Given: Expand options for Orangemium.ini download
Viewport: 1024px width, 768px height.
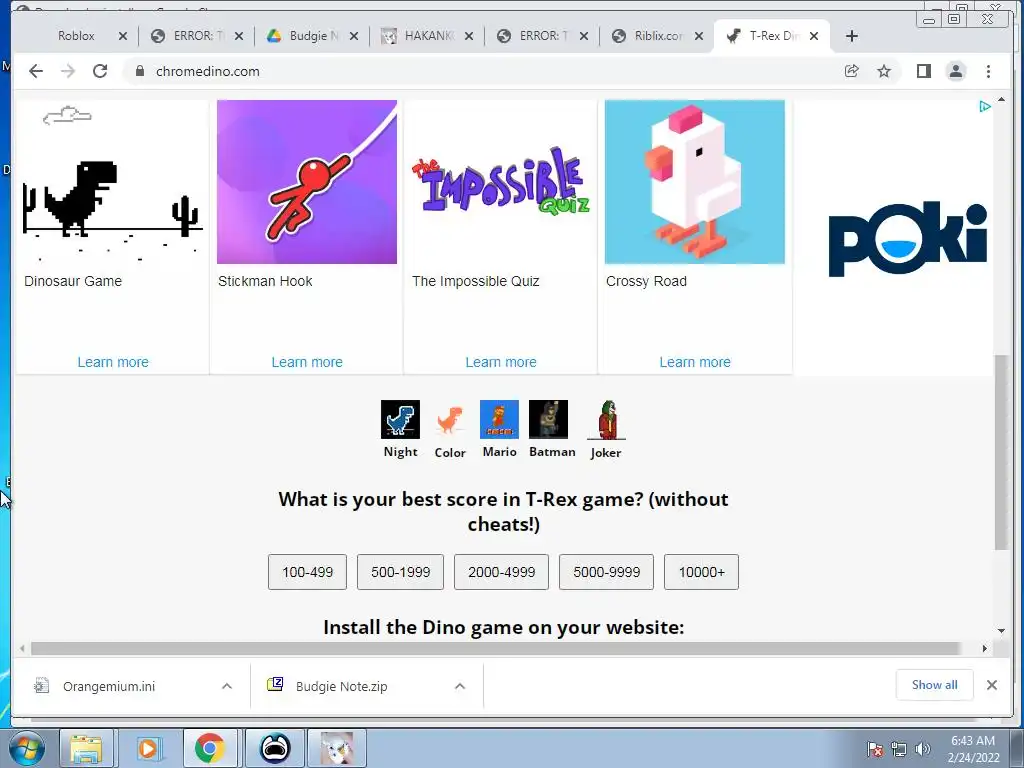Looking at the screenshot, I should [227, 686].
